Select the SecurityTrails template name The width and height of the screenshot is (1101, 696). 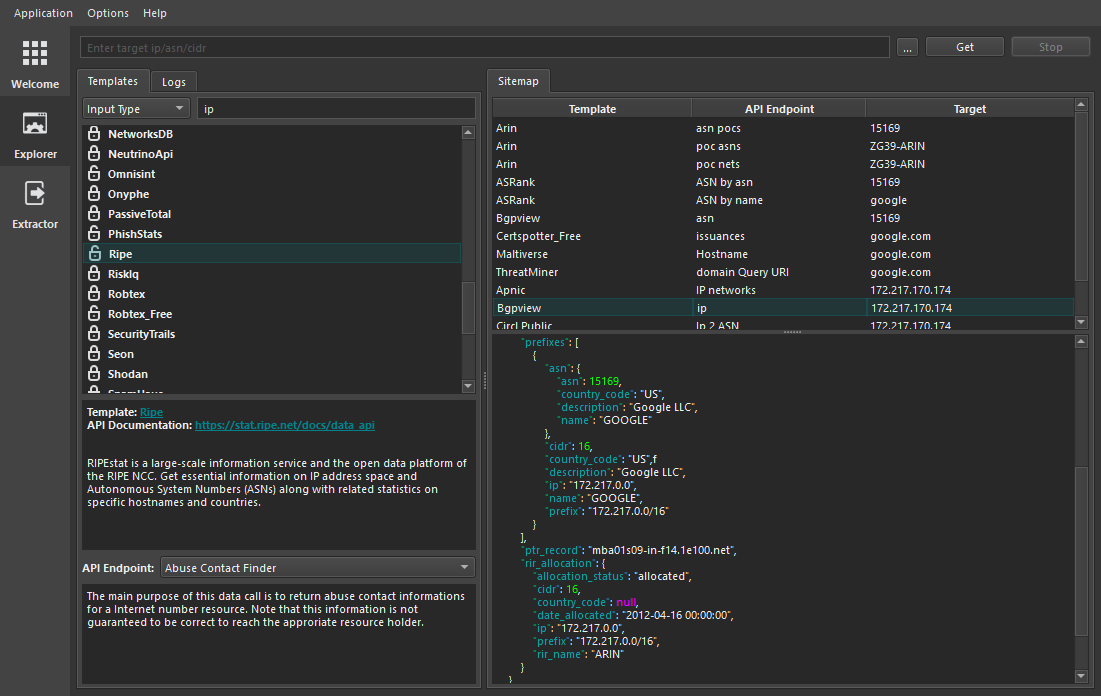click(x=141, y=334)
